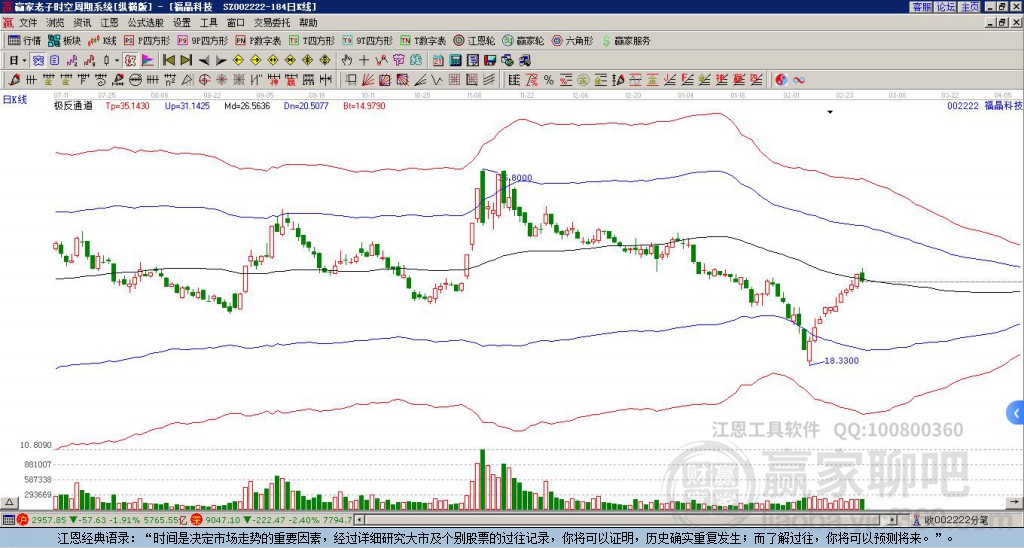Click the circle with horizontal line tool
1024x548 pixels.
click(135, 80)
